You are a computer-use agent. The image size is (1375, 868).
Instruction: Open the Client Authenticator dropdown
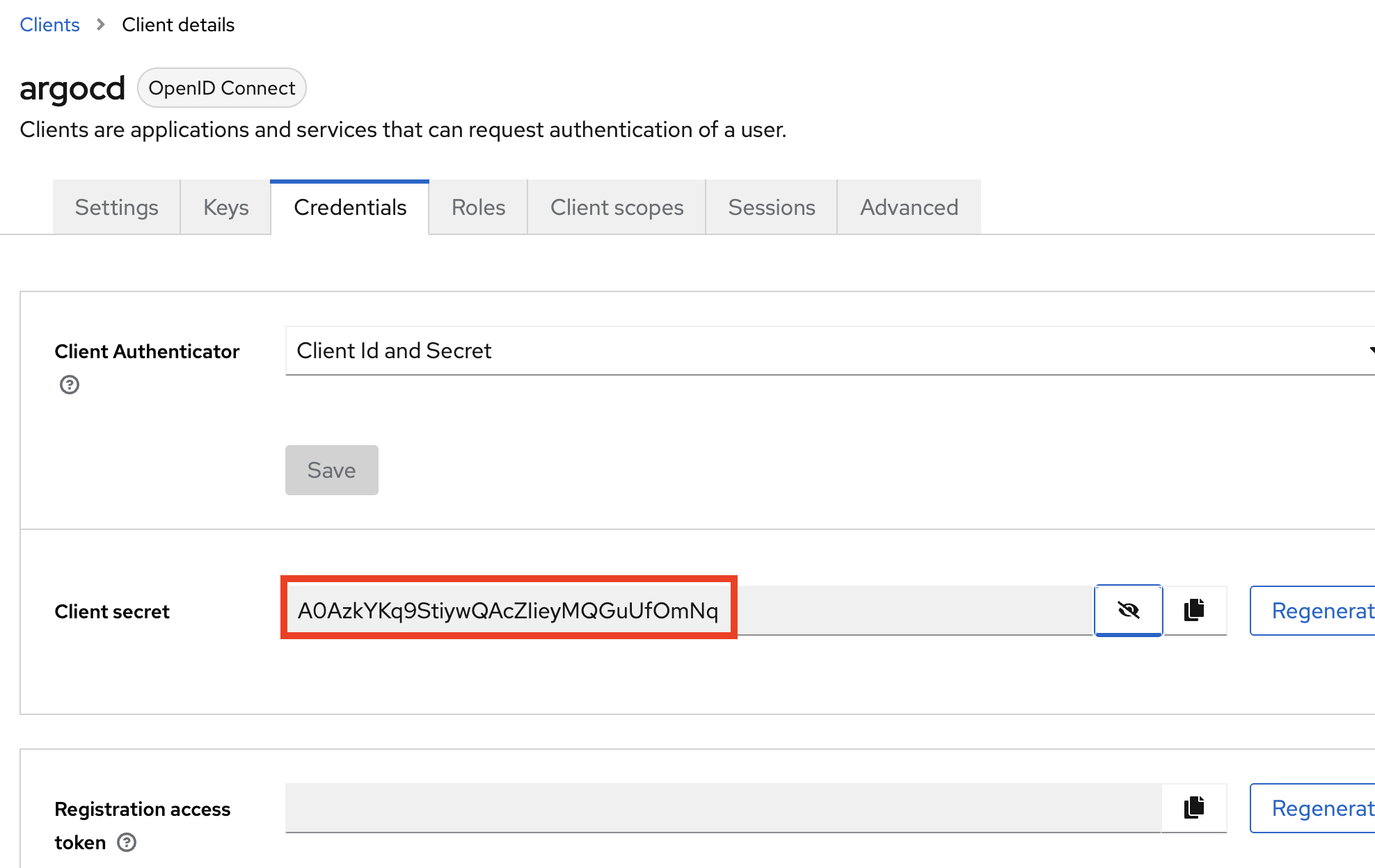tap(828, 351)
